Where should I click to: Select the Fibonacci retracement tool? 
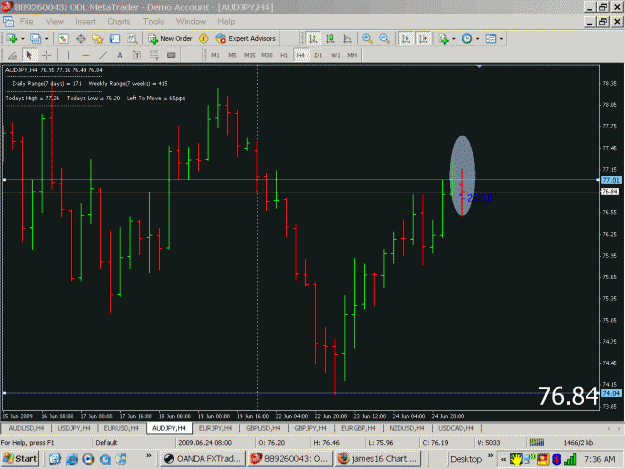(x=154, y=55)
